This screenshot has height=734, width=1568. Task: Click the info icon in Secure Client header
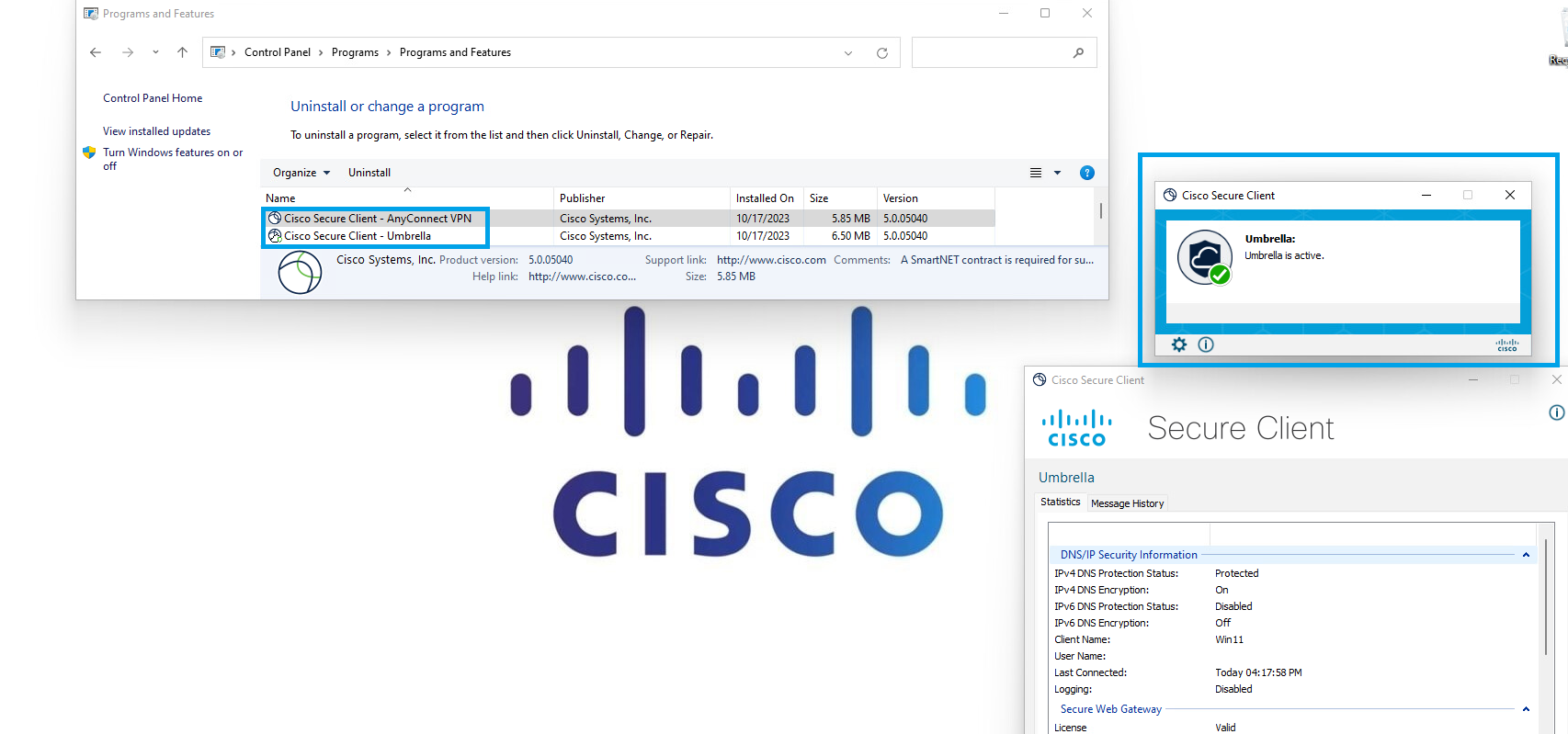[x=1557, y=412]
